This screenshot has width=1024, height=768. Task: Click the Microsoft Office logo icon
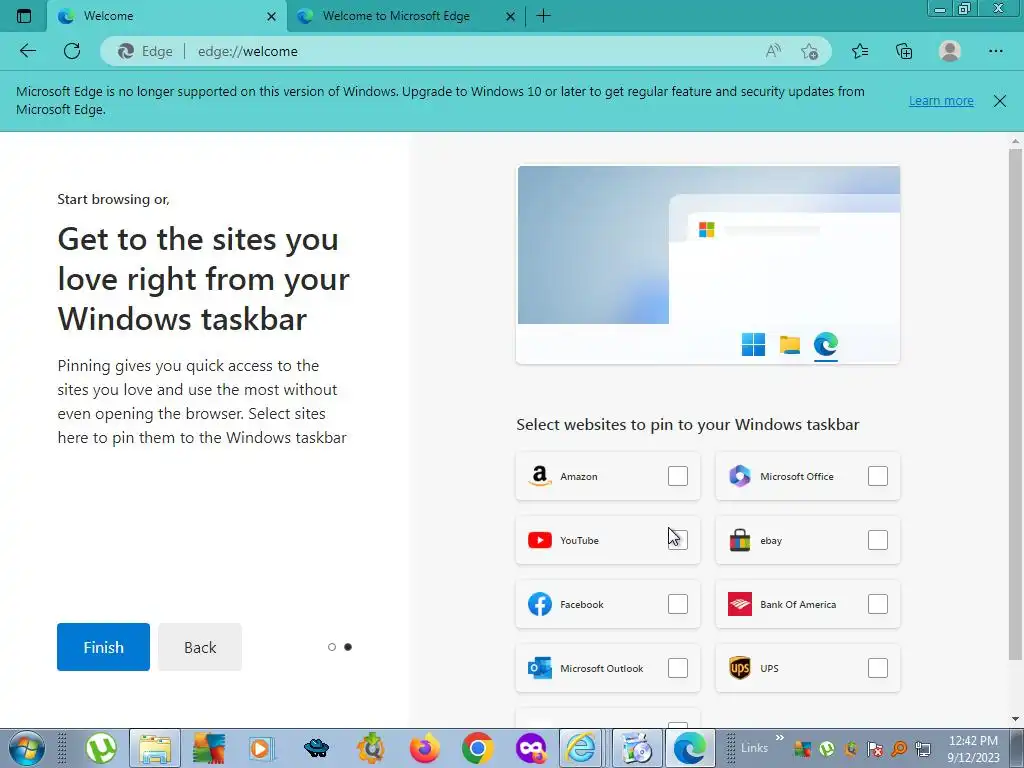(x=740, y=476)
